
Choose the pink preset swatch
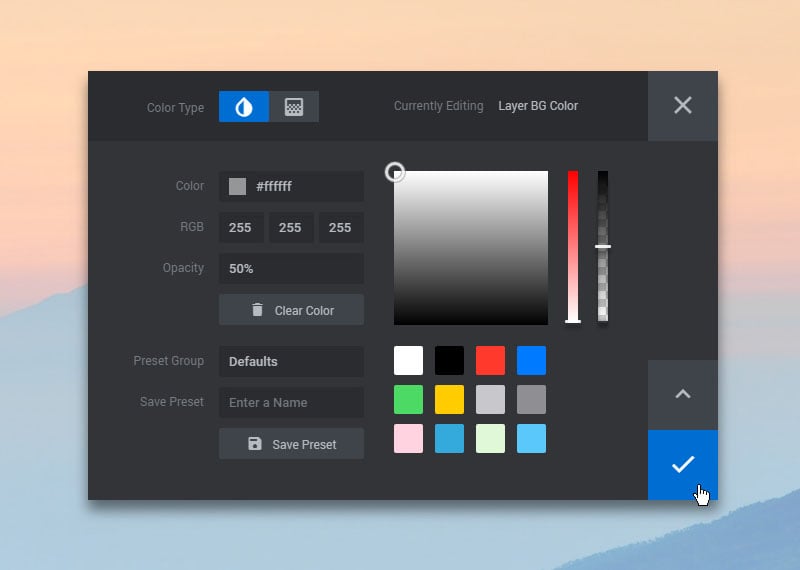(408, 438)
